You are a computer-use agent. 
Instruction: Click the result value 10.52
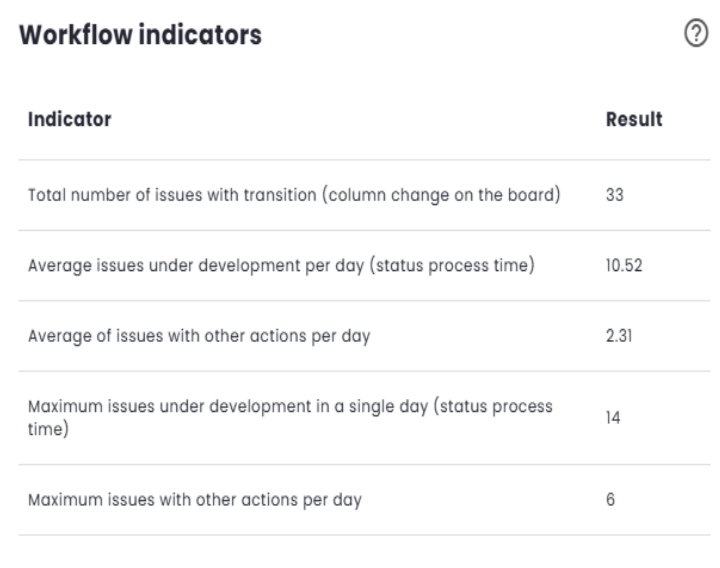(622, 265)
